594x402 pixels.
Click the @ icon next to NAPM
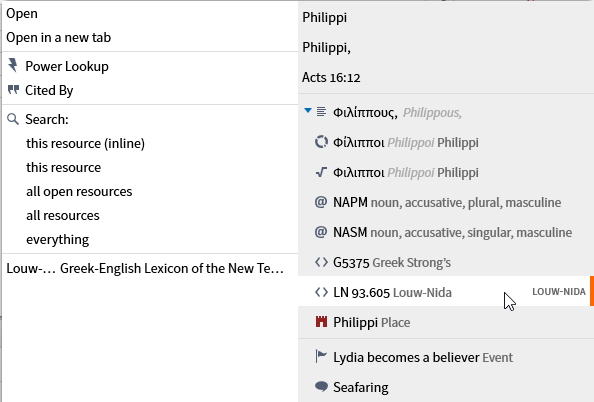coord(321,202)
